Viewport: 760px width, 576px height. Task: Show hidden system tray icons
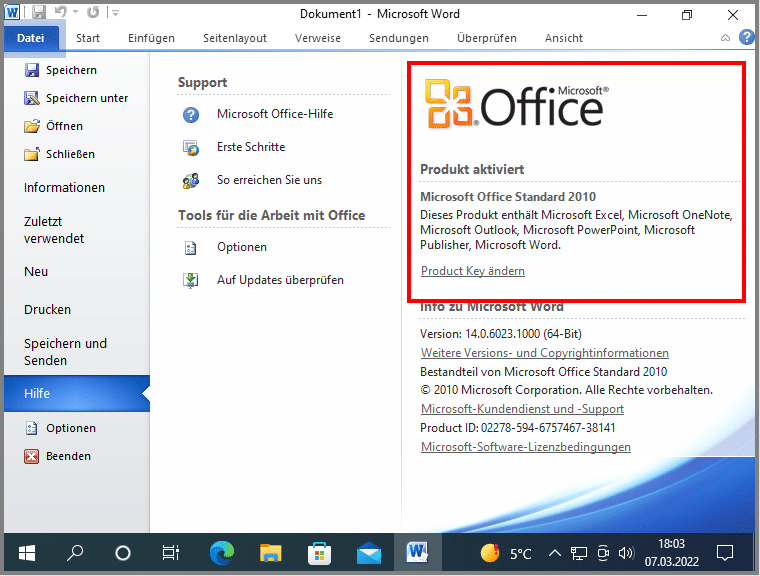coord(554,552)
